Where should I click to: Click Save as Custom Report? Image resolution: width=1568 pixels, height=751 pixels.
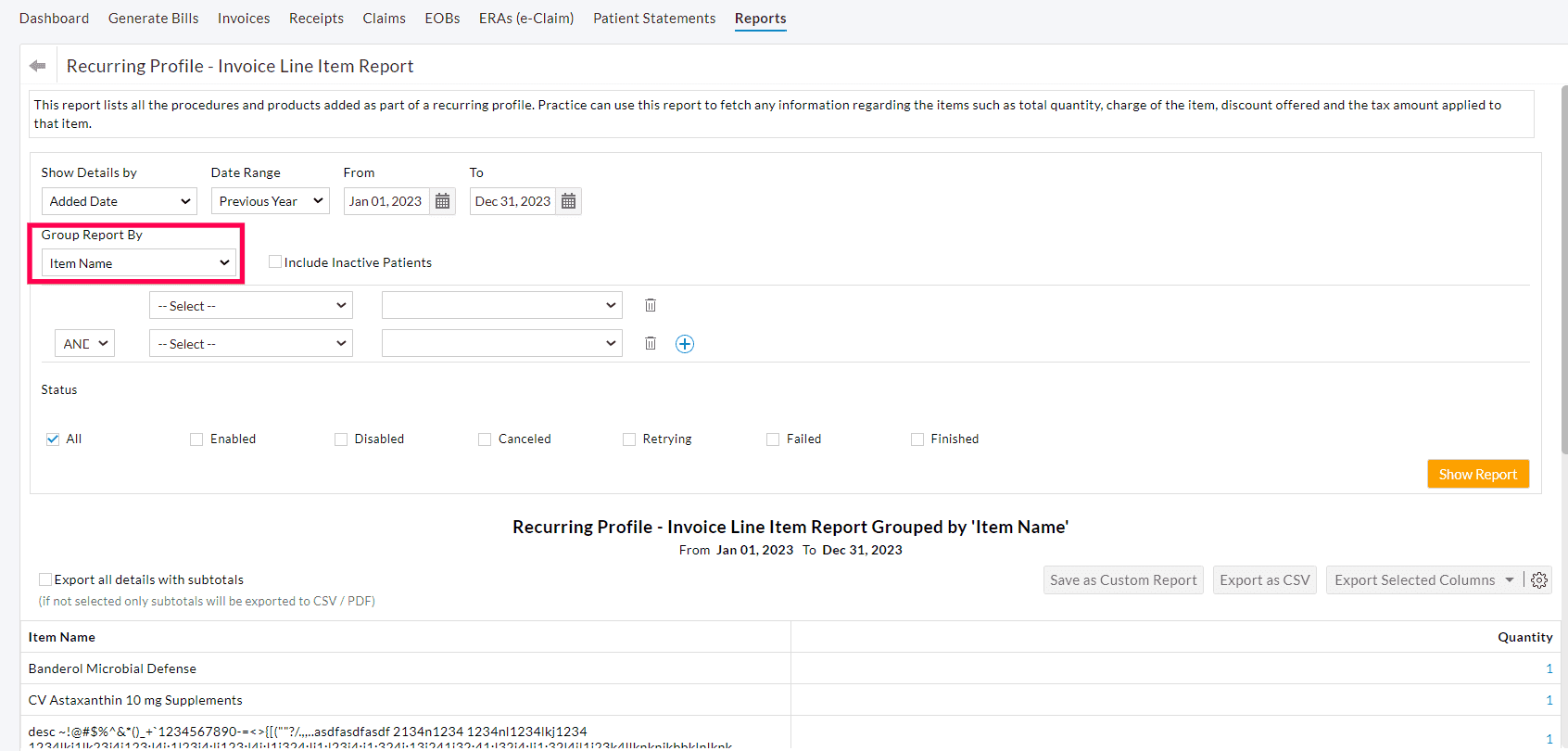click(x=1123, y=580)
